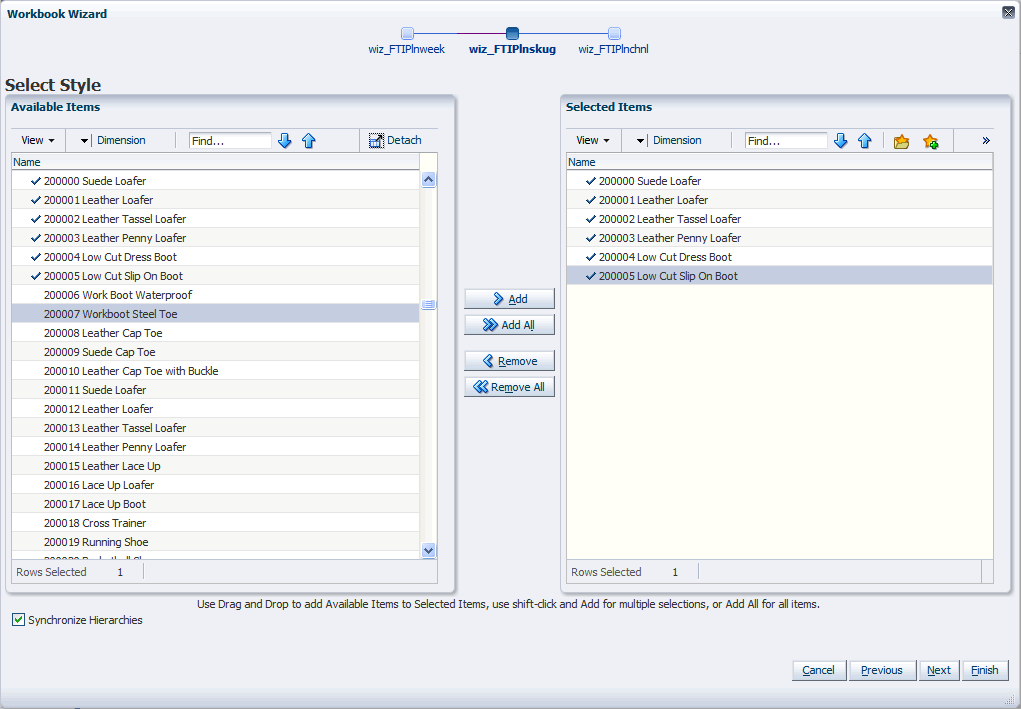Select 200004 Low Cut Dress Boot in Selected Items
This screenshot has height=709, width=1021.
(779, 257)
